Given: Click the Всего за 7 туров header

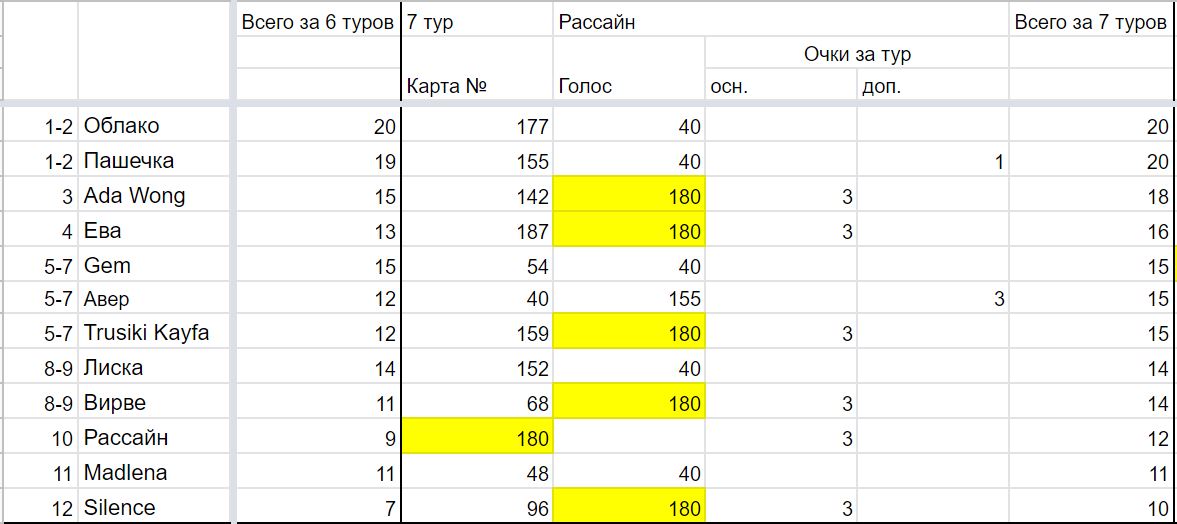Looking at the screenshot, I should (x=1093, y=23).
